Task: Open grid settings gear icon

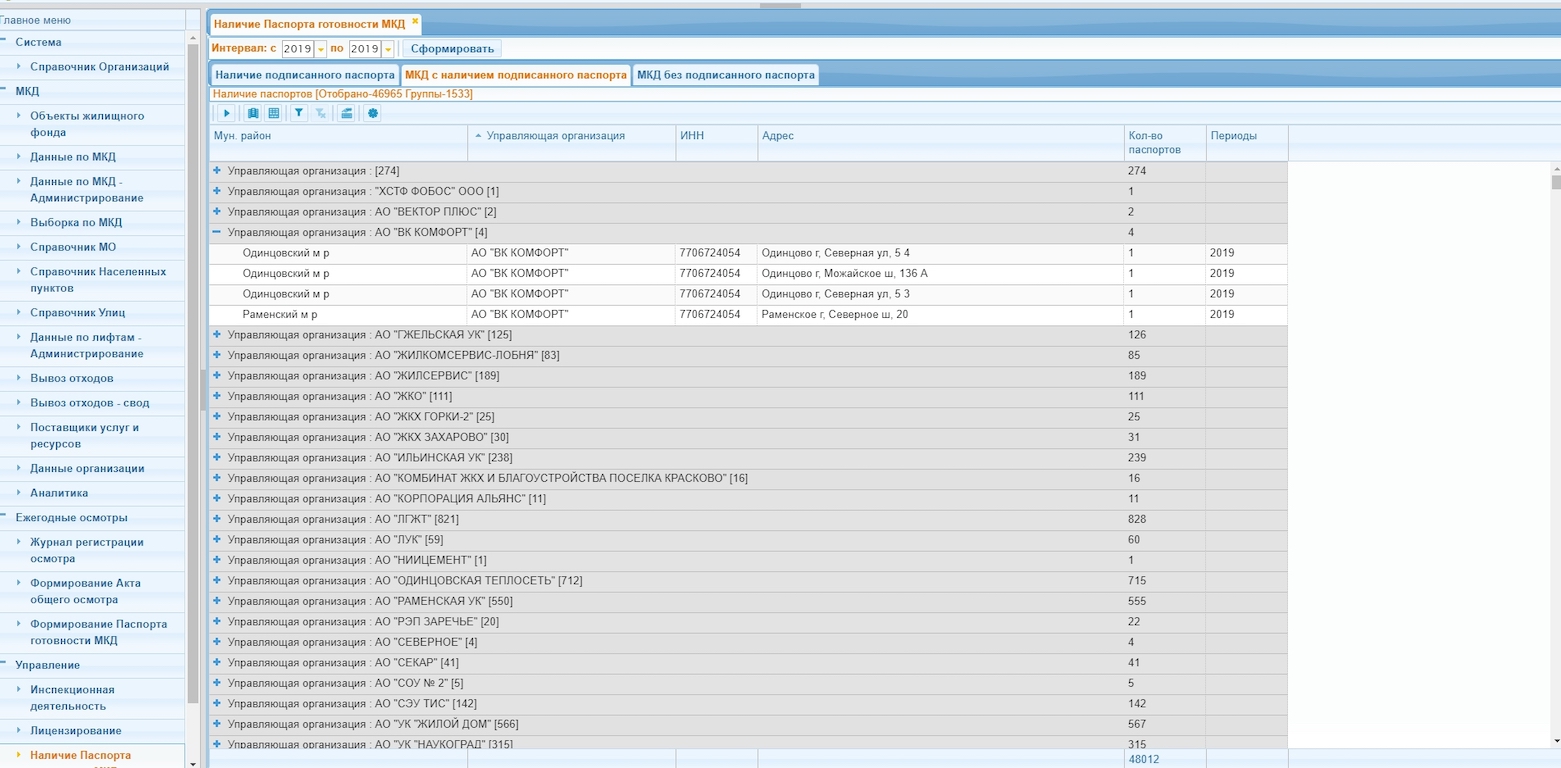Action: [x=373, y=114]
